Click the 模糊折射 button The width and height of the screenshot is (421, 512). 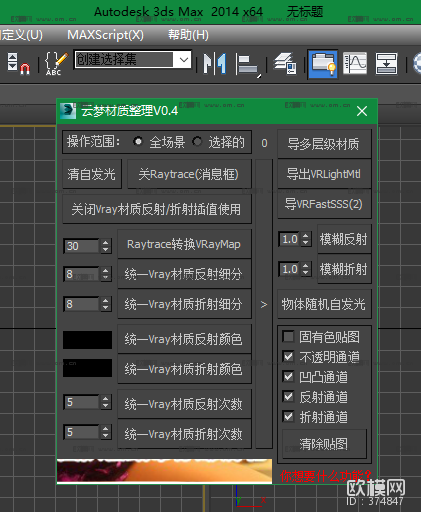click(x=344, y=269)
